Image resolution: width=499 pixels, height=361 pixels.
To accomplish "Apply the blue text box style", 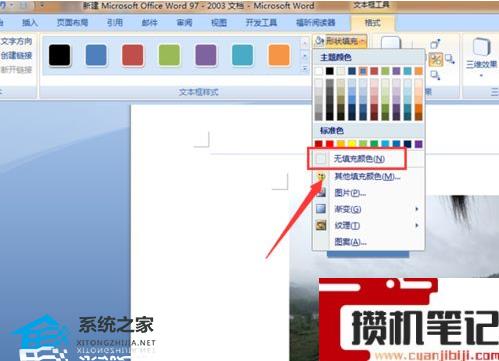I will [x=96, y=55].
